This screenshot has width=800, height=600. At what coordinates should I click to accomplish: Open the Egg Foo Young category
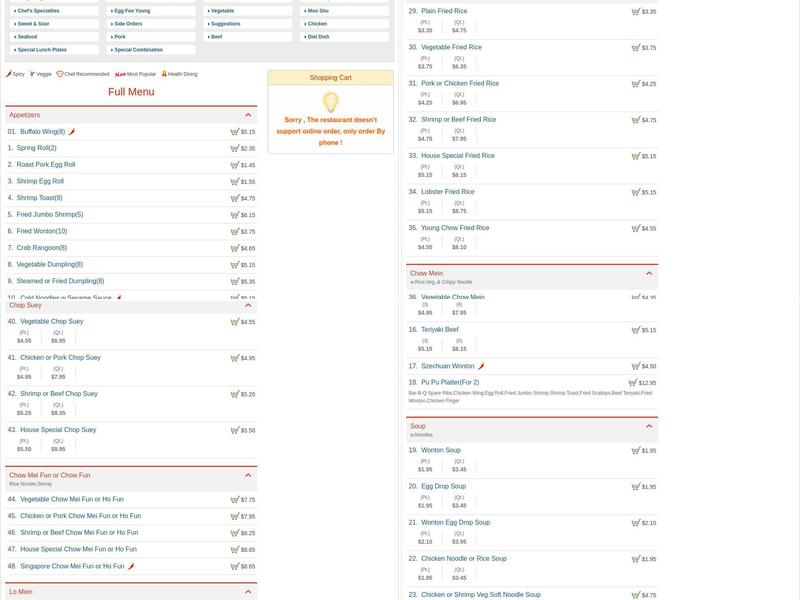coord(132,11)
